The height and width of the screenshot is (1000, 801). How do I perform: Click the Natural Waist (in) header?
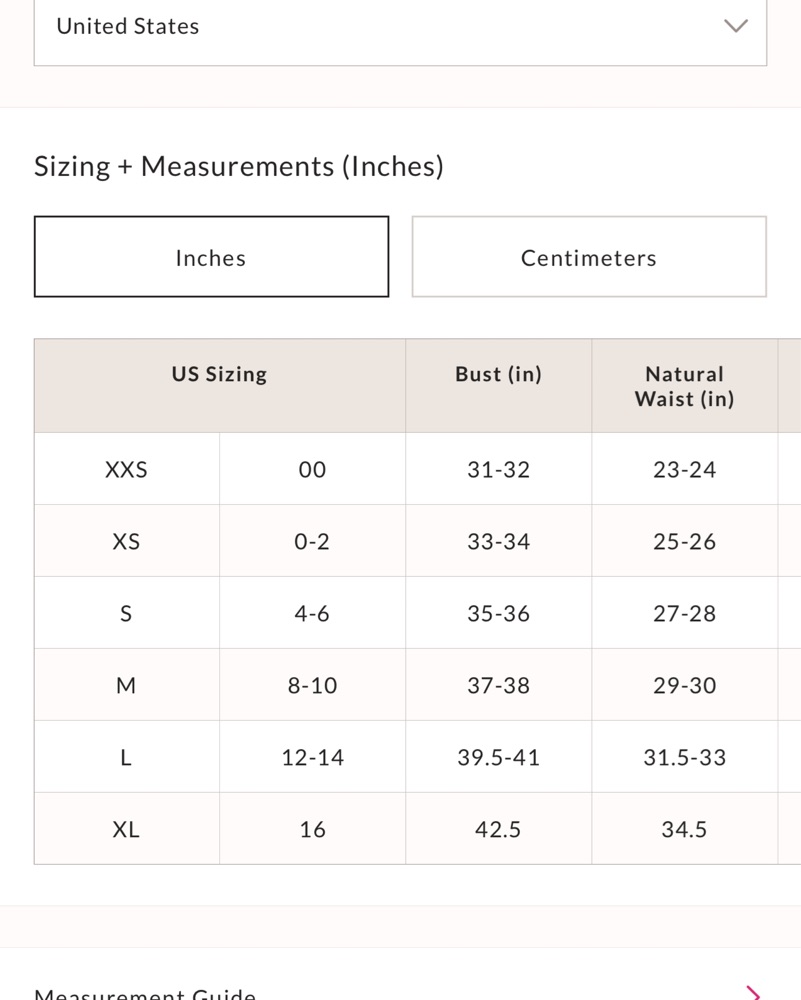(684, 386)
